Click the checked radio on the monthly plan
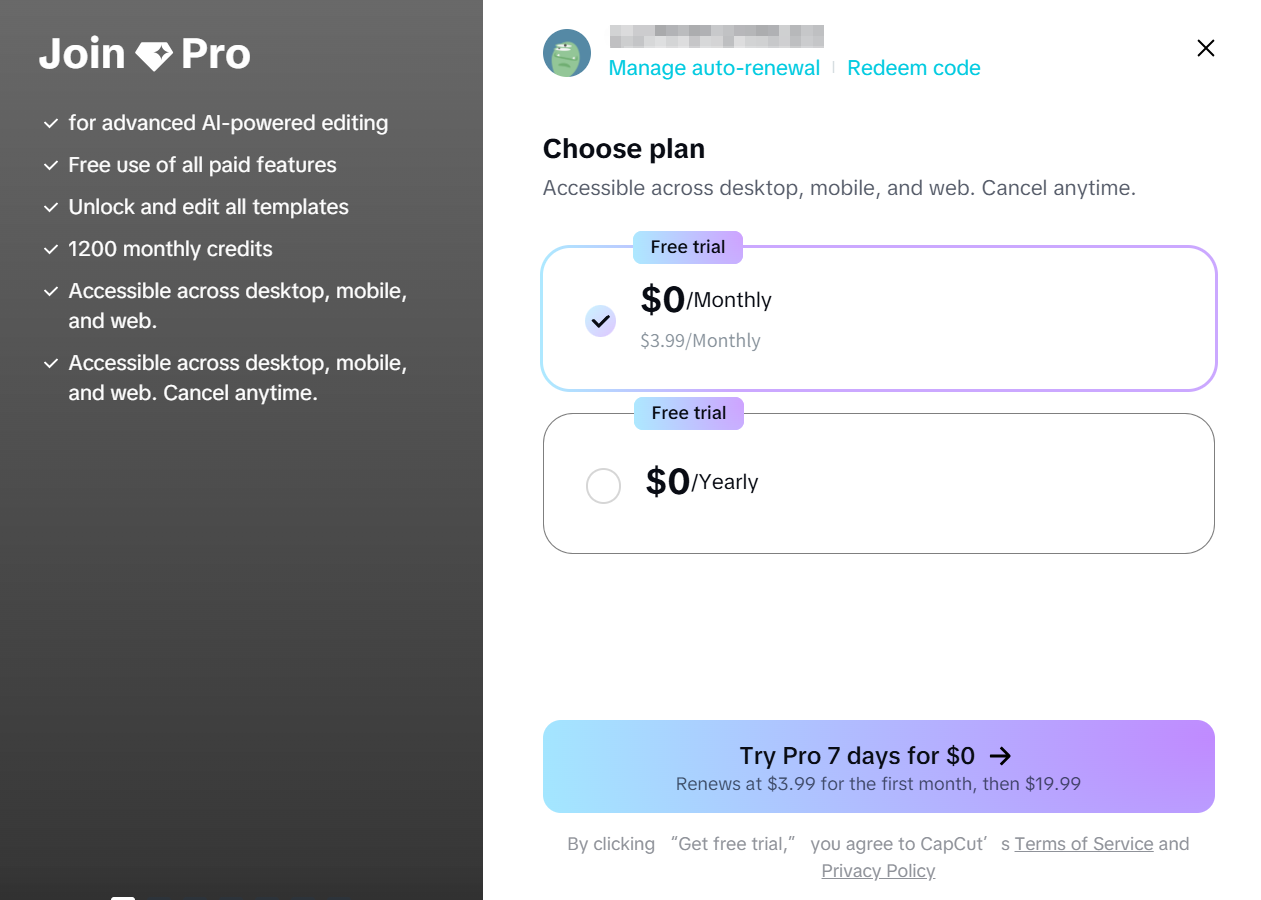This screenshot has height=900, width=1261. [x=600, y=321]
